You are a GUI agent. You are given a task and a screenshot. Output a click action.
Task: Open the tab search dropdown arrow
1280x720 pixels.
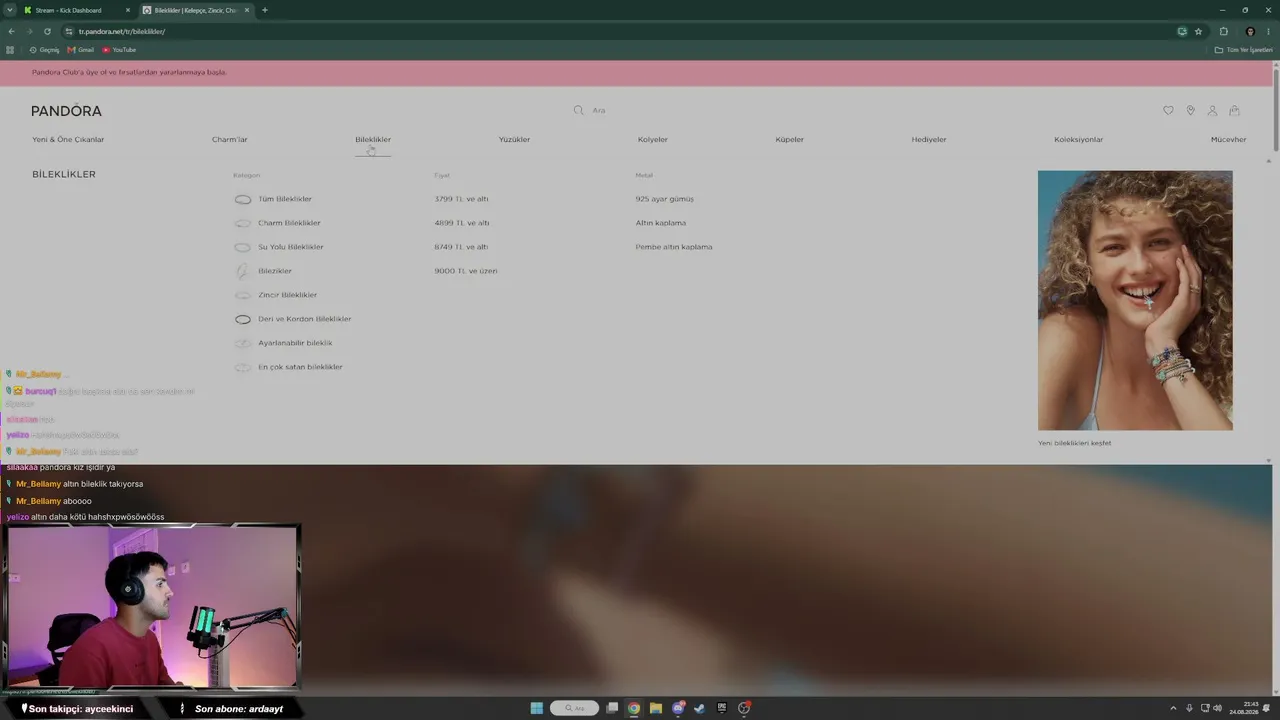point(10,10)
